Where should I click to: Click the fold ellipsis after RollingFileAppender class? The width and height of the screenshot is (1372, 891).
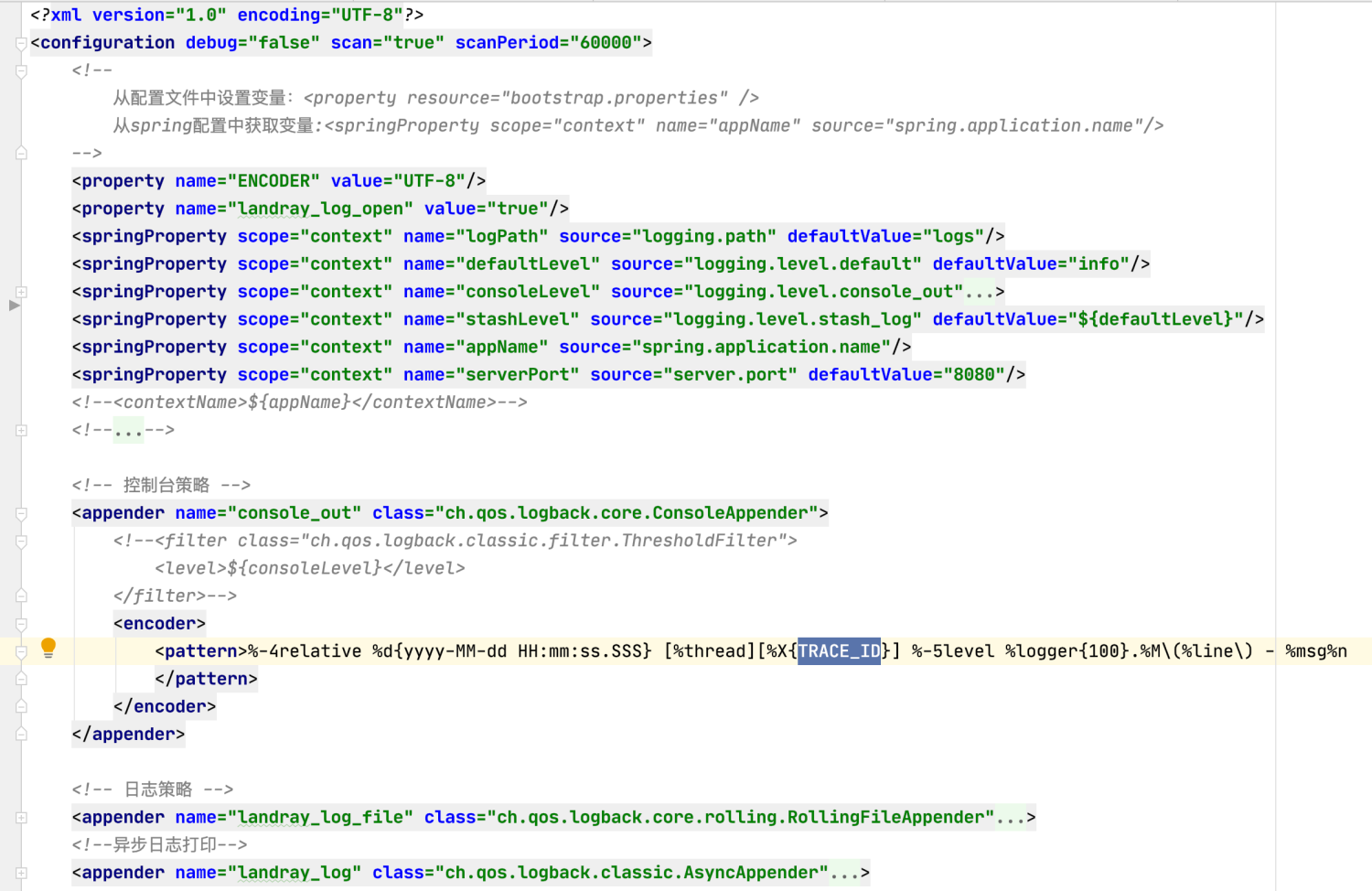coord(1011,817)
